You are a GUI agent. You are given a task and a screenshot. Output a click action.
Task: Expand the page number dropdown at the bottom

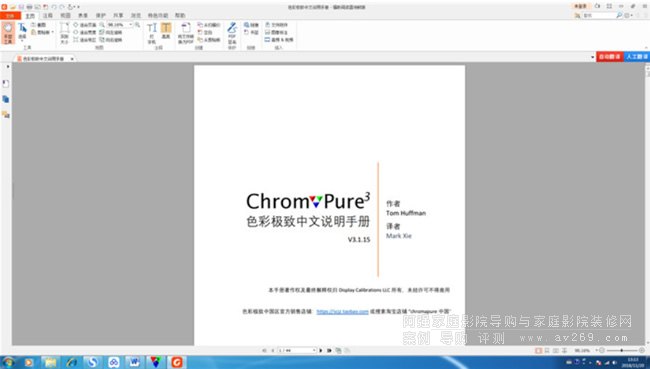(314, 350)
